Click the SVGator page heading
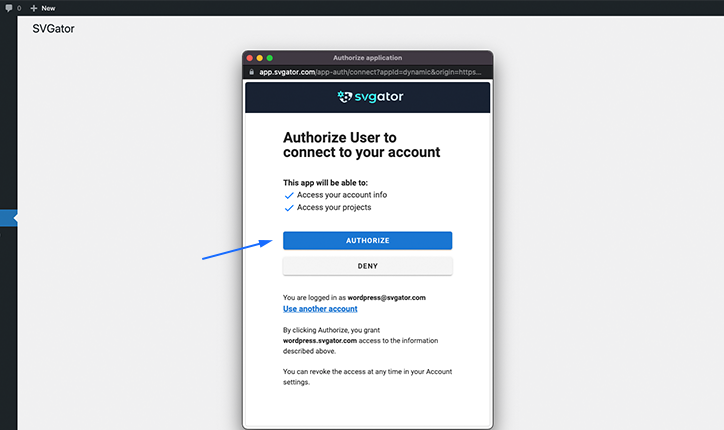The height and width of the screenshot is (430, 724). pyautogui.click(x=53, y=29)
